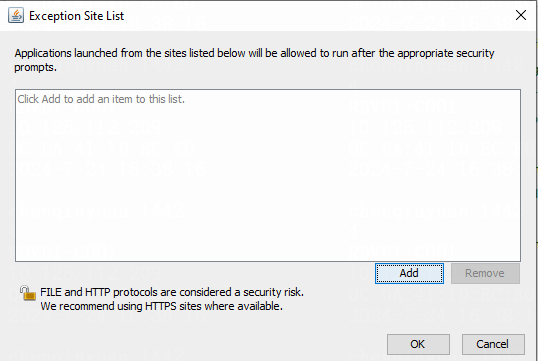Click the 'FILE and HTTP protocols' warning line
The image size is (538, 361).
click(x=172, y=292)
